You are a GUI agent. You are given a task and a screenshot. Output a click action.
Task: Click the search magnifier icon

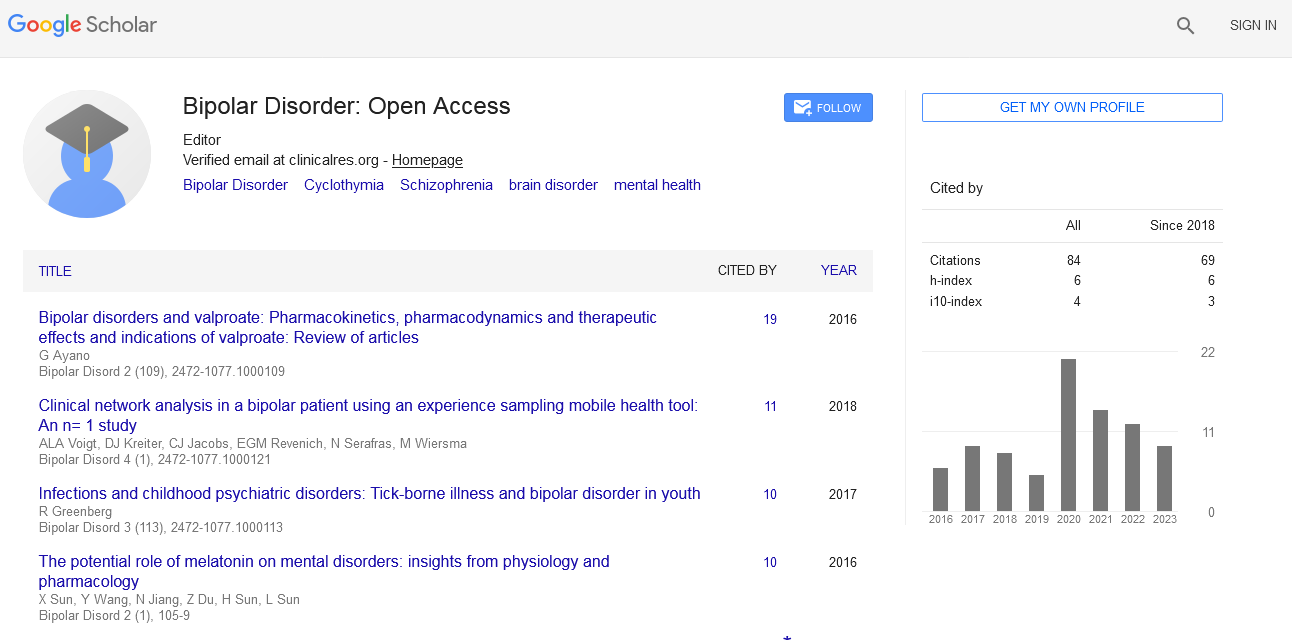click(1185, 26)
